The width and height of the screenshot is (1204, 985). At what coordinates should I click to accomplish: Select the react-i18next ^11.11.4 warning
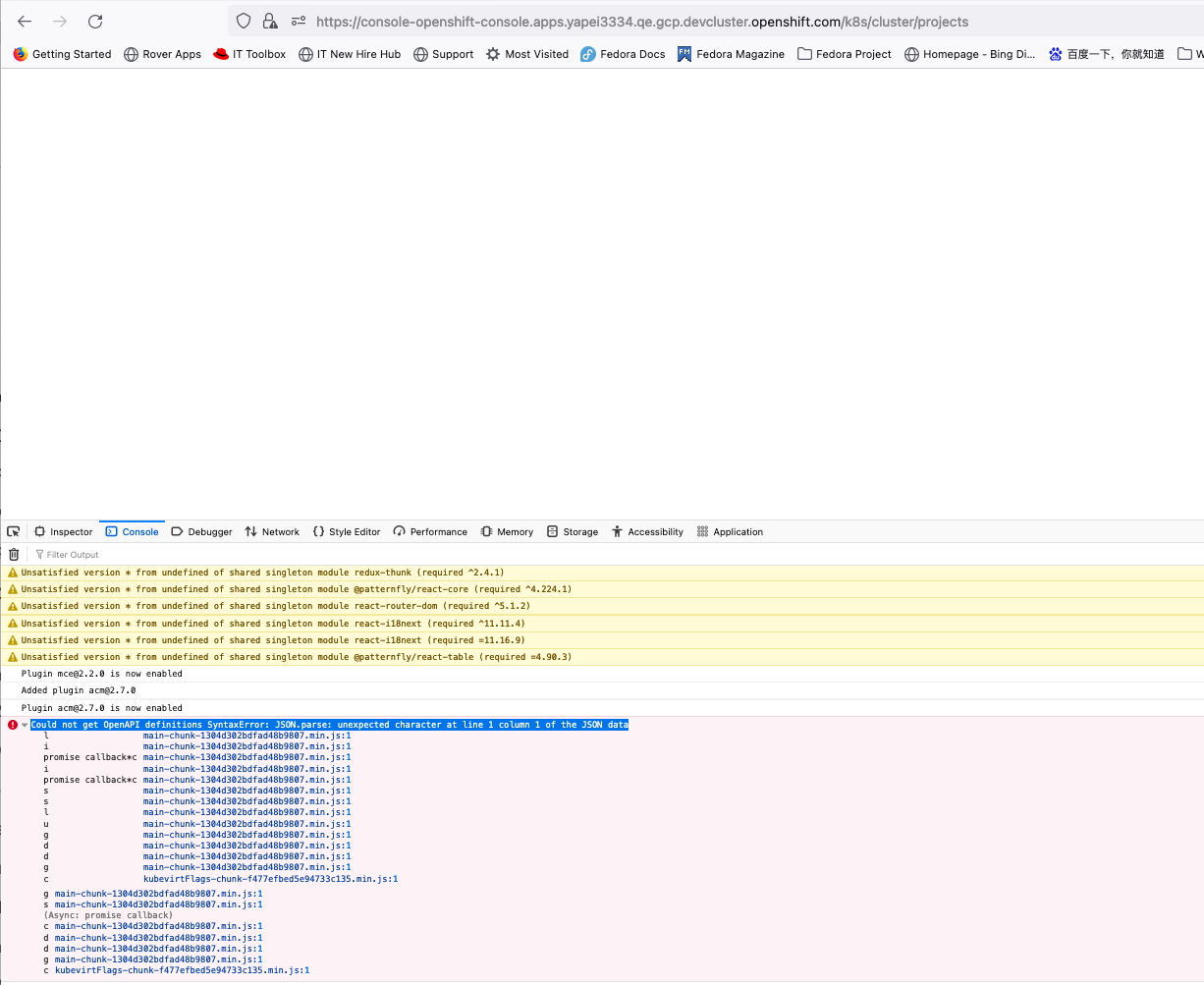click(273, 624)
